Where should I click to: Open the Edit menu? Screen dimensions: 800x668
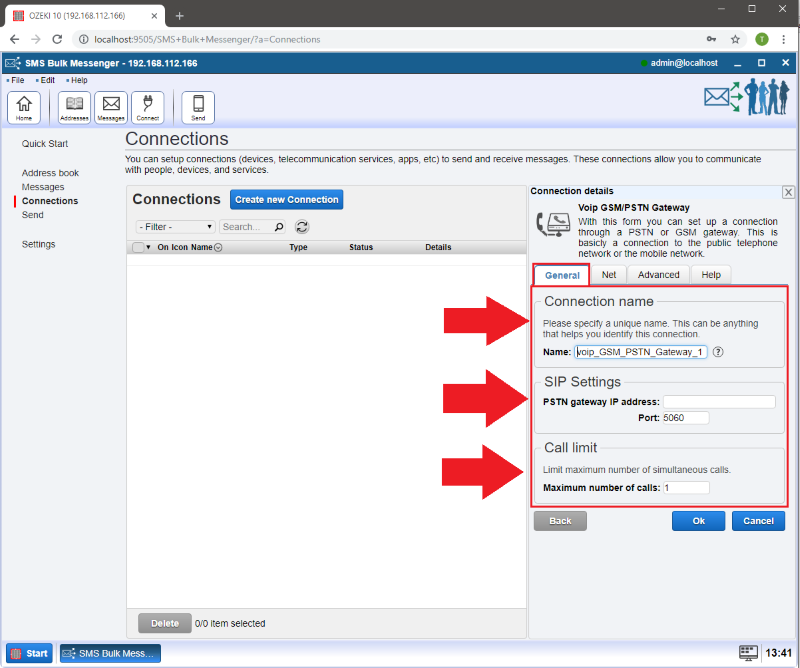(x=47, y=80)
